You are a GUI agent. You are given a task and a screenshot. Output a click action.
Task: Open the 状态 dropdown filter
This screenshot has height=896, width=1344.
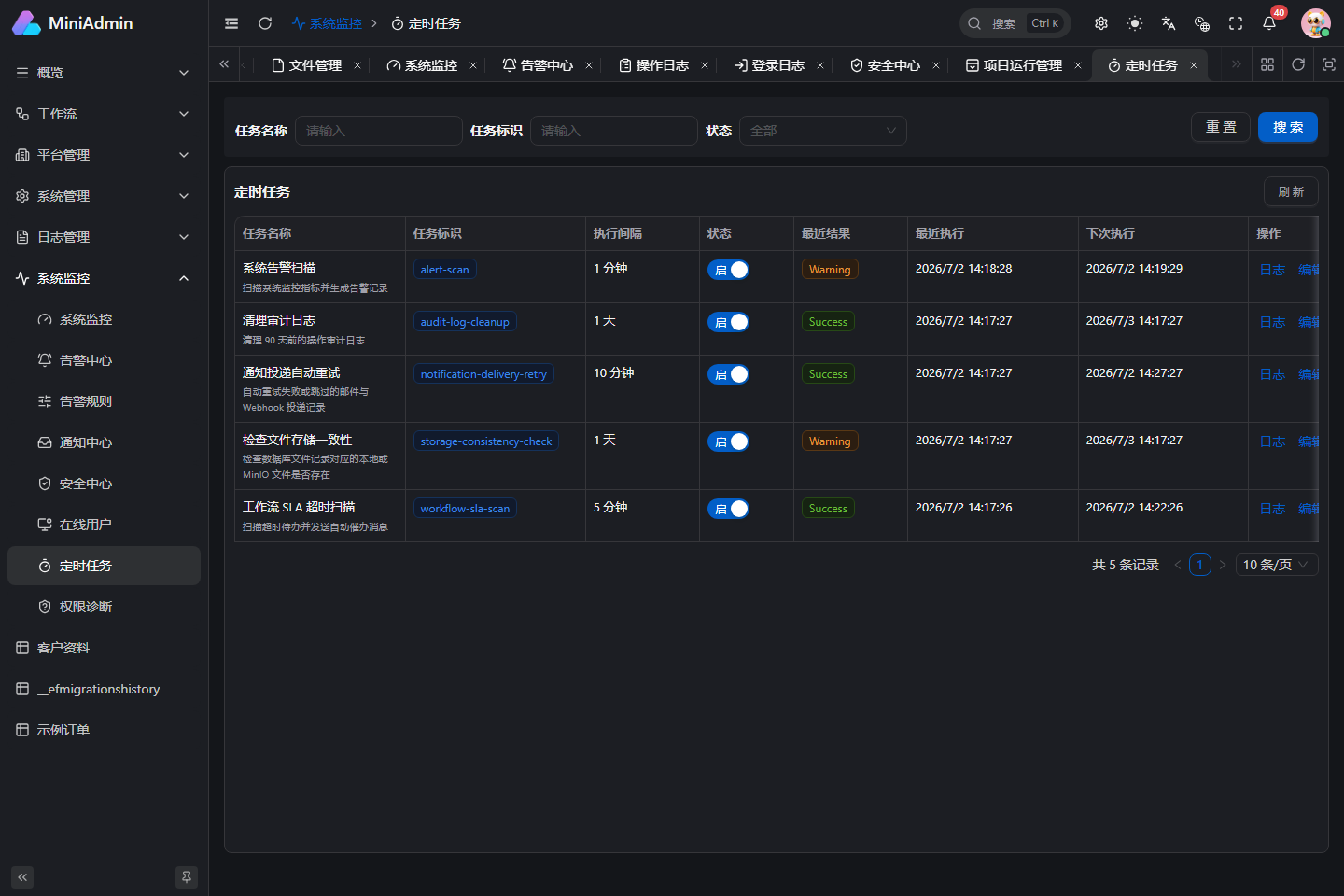pos(822,131)
